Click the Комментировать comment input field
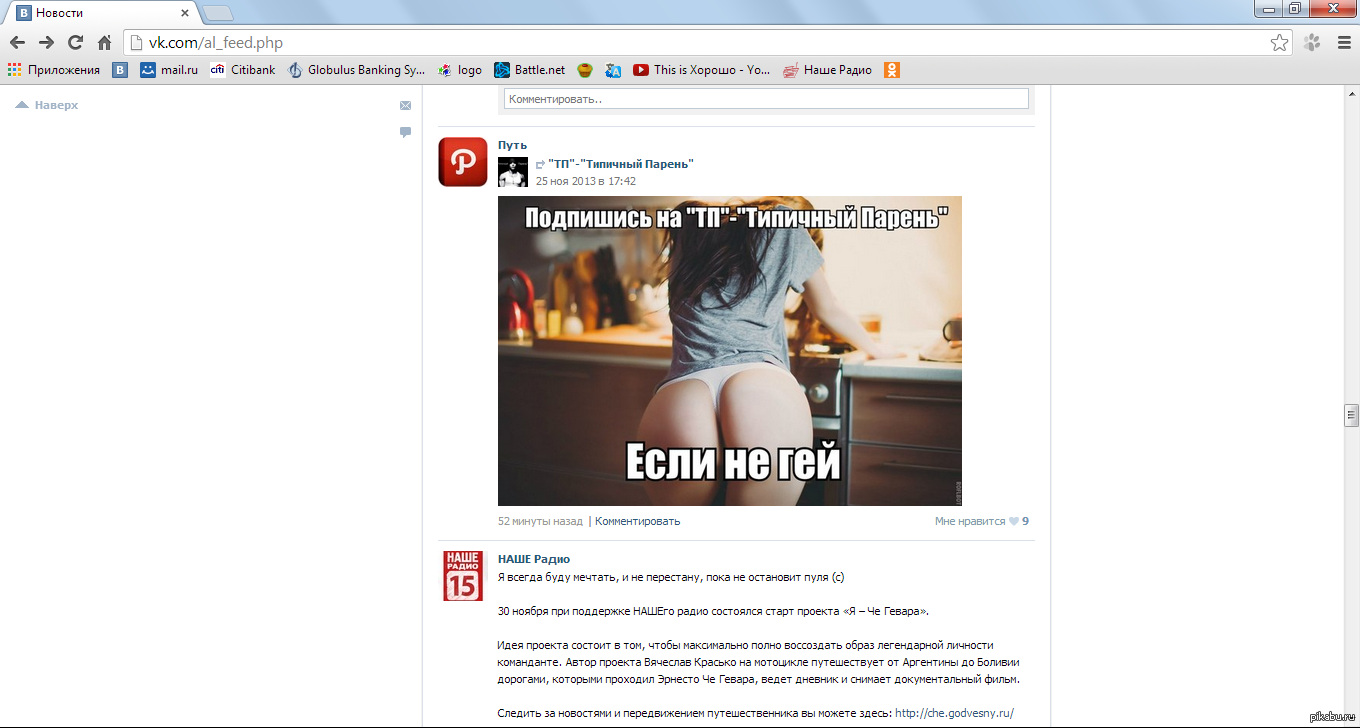 pyautogui.click(x=766, y=99)
